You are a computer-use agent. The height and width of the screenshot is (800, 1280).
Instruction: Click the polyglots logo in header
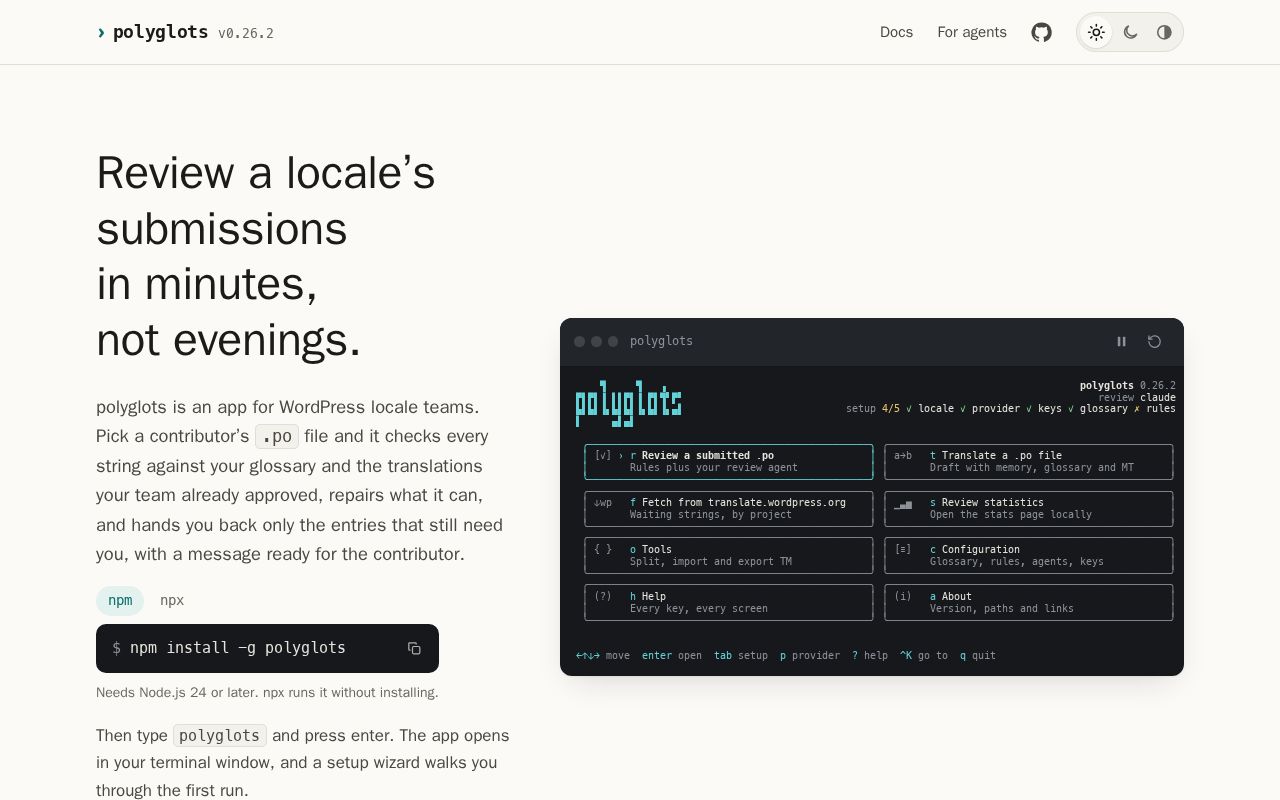coord(152,32)
